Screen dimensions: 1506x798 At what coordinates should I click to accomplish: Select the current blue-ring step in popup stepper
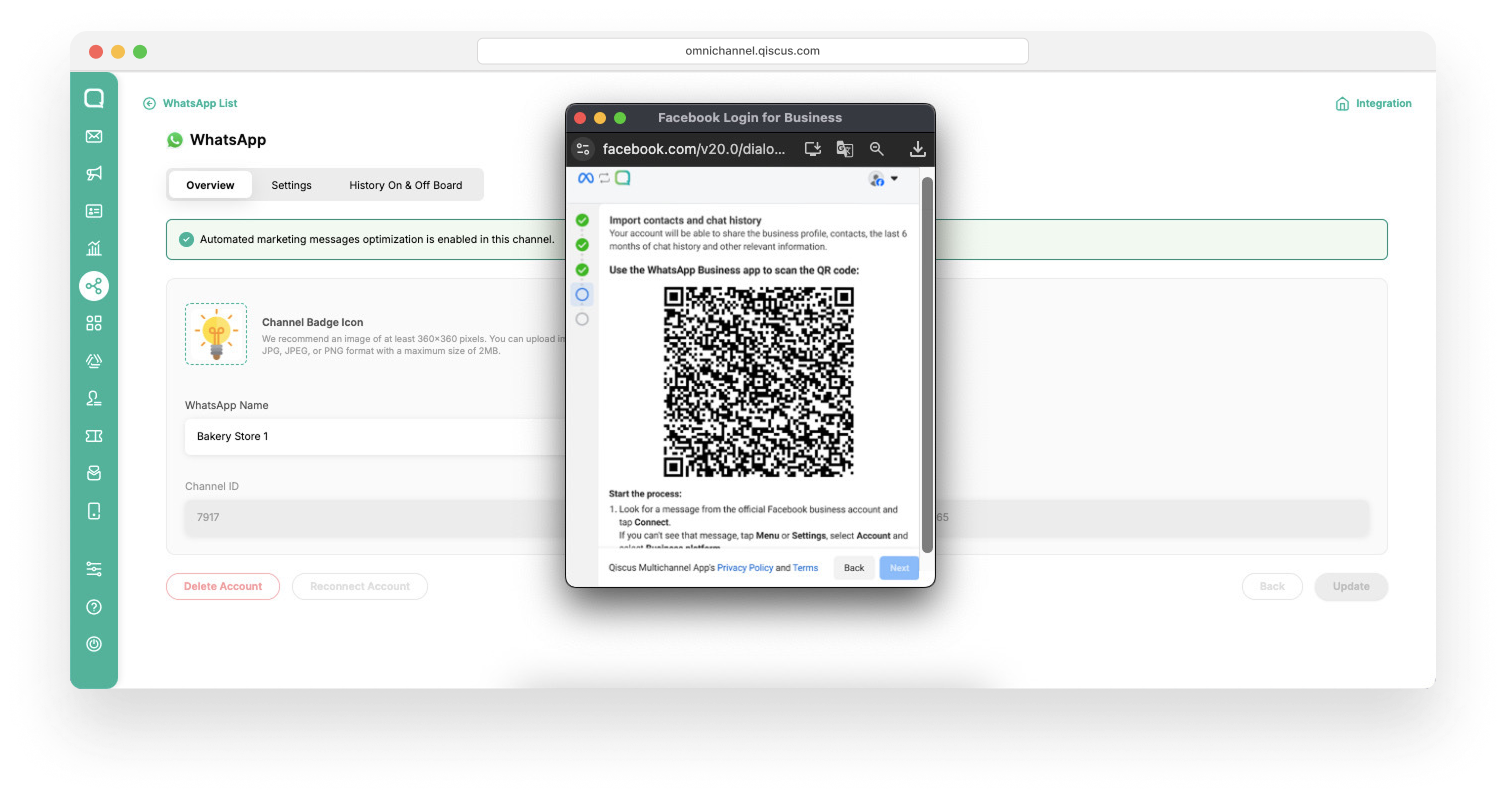[x=582, y=294]
